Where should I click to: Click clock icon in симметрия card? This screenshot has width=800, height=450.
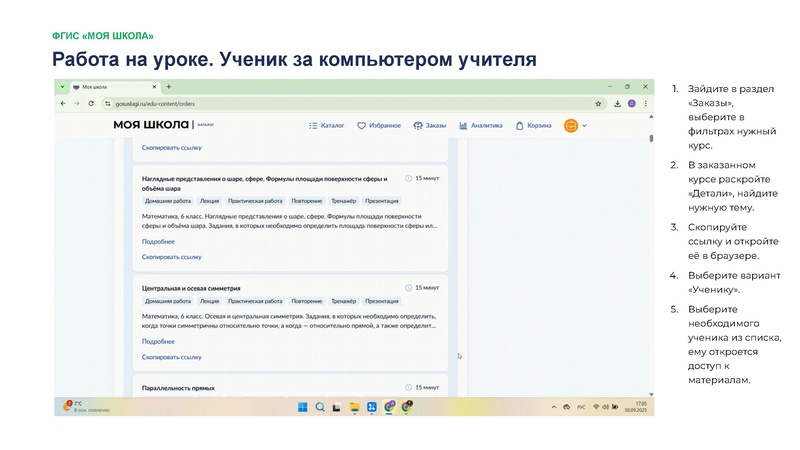408,288
